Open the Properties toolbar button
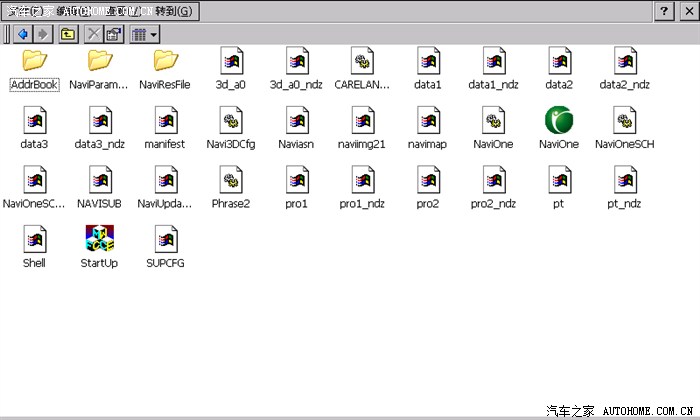This screenshot has height=420, width=700. (x=113, y=34)
